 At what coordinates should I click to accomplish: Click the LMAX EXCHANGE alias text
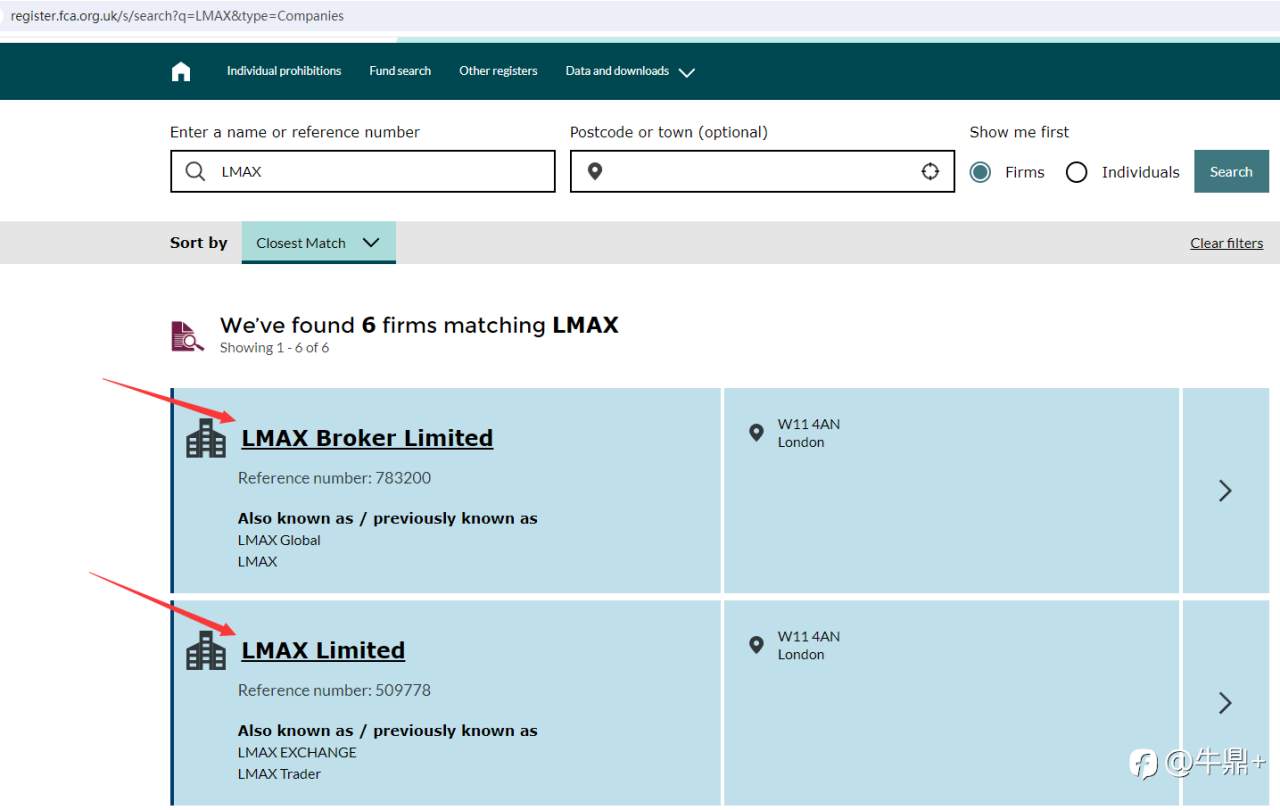click(297, 752)
